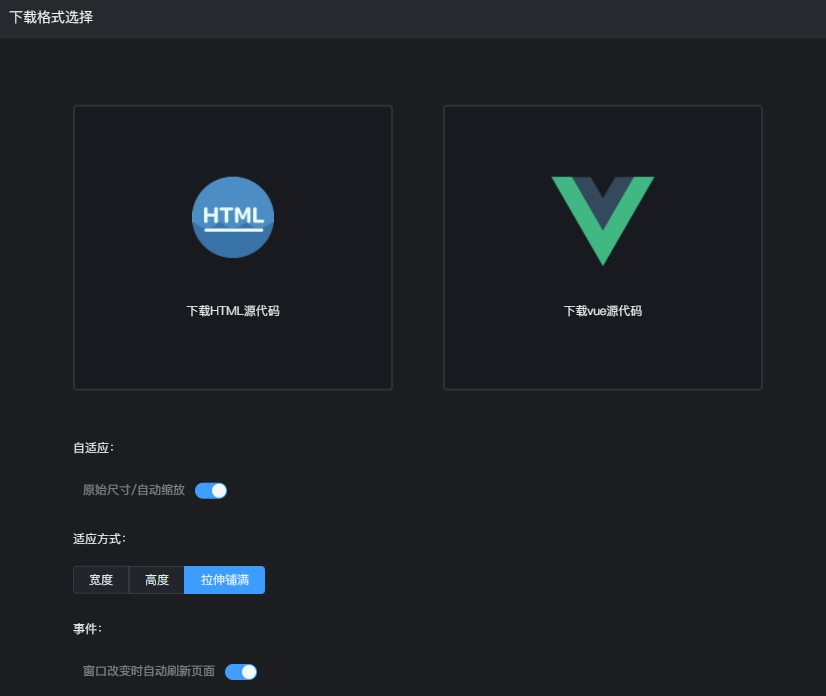Viewport: 826px width, 696px height.
Task: Click the 下载格式选择 dialog title
Action: pyautogui.click(x=51, y=17)
